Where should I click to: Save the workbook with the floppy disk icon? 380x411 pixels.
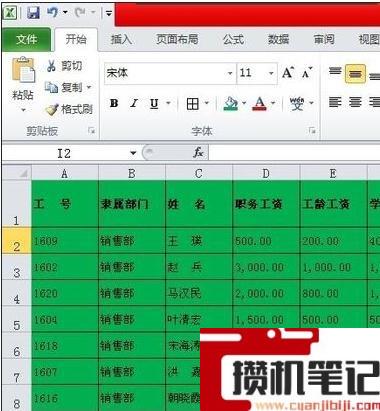[33, 13]
